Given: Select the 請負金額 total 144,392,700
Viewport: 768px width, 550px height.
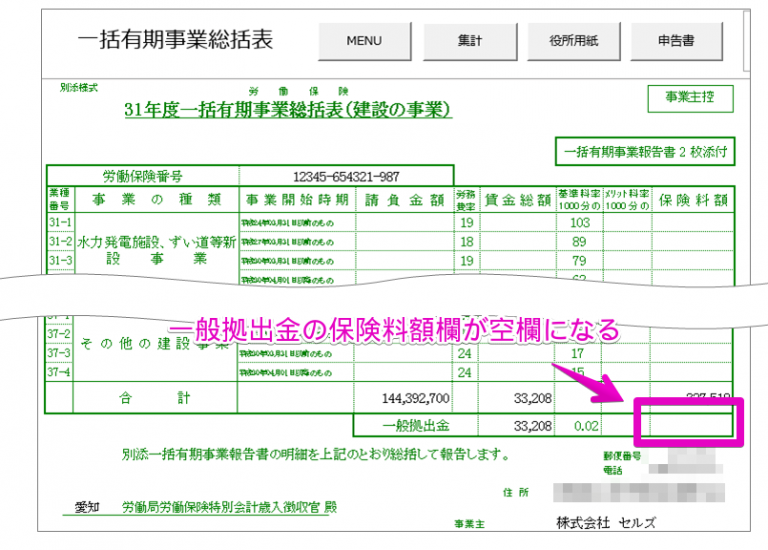Looking at the screenshot, I should pyautogui.click(x=415, y=398).
